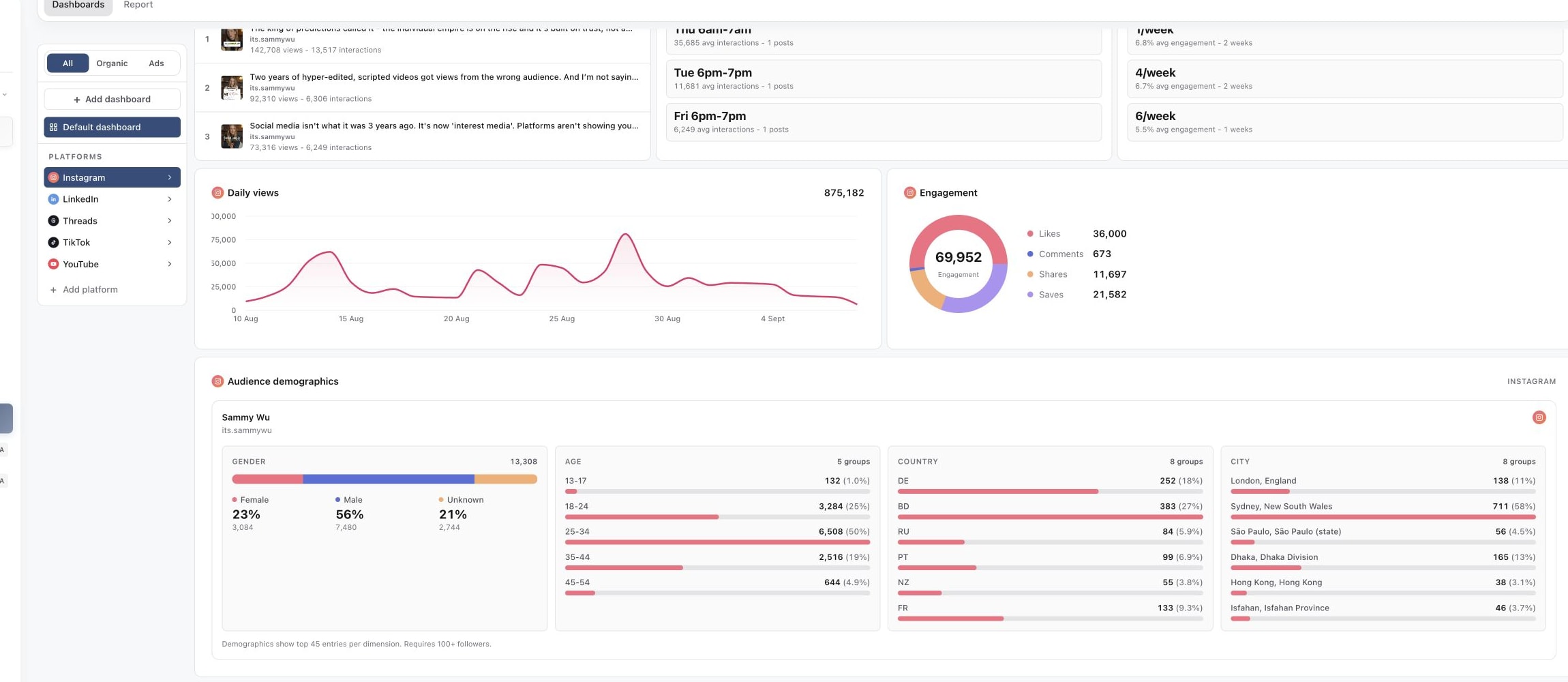Click the Sydney, New South Wales city row
The image size is (1568, 682).
(1383, 511)
